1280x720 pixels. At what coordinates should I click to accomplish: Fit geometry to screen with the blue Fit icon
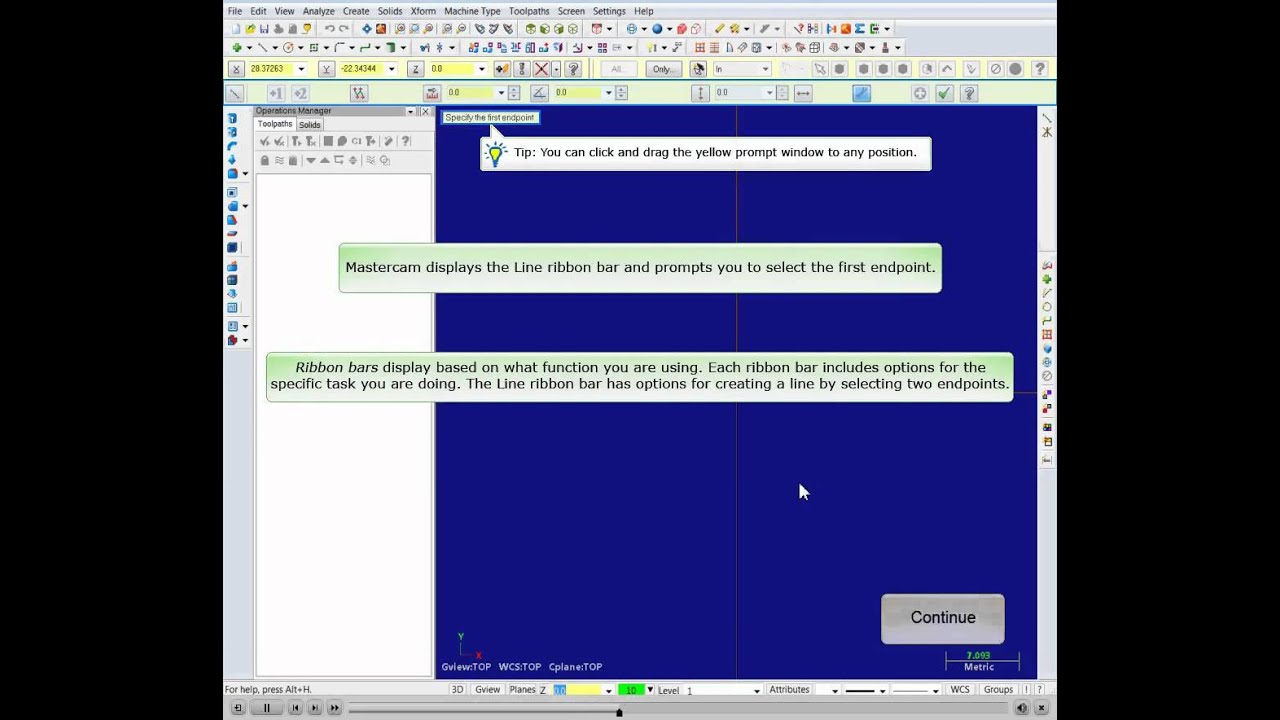366,29
